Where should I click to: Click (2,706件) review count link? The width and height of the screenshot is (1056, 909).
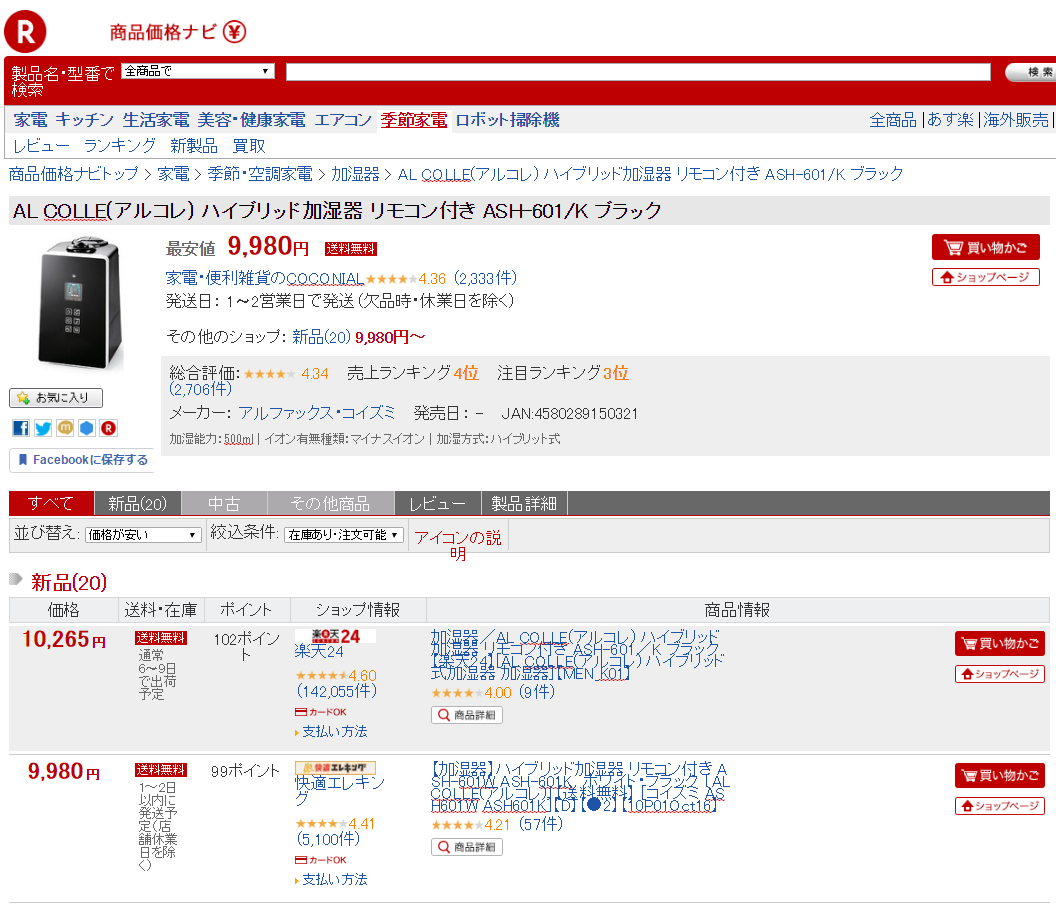200,389
